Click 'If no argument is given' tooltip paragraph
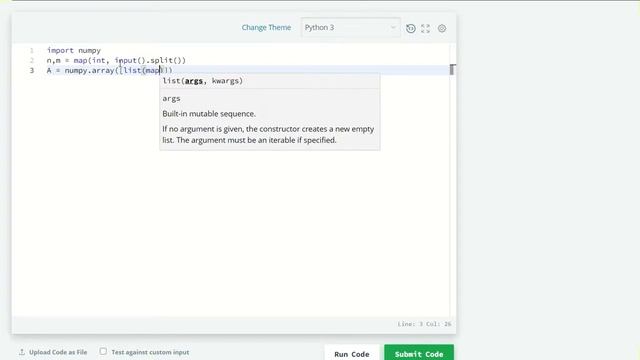 pyautogui.click(x=268, y=134)
